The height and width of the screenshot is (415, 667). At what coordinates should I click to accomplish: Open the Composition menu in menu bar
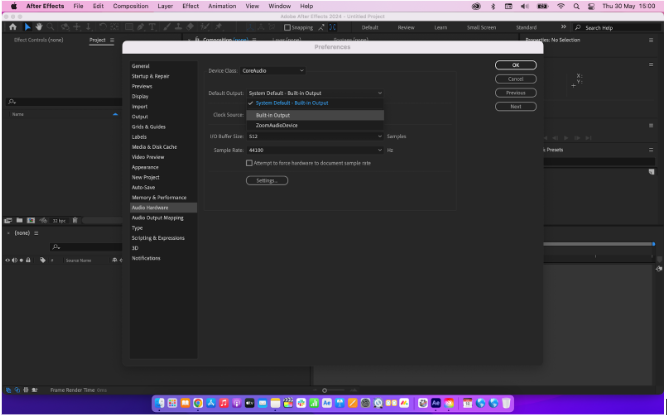pyautogui.click(x=131, y=6)
